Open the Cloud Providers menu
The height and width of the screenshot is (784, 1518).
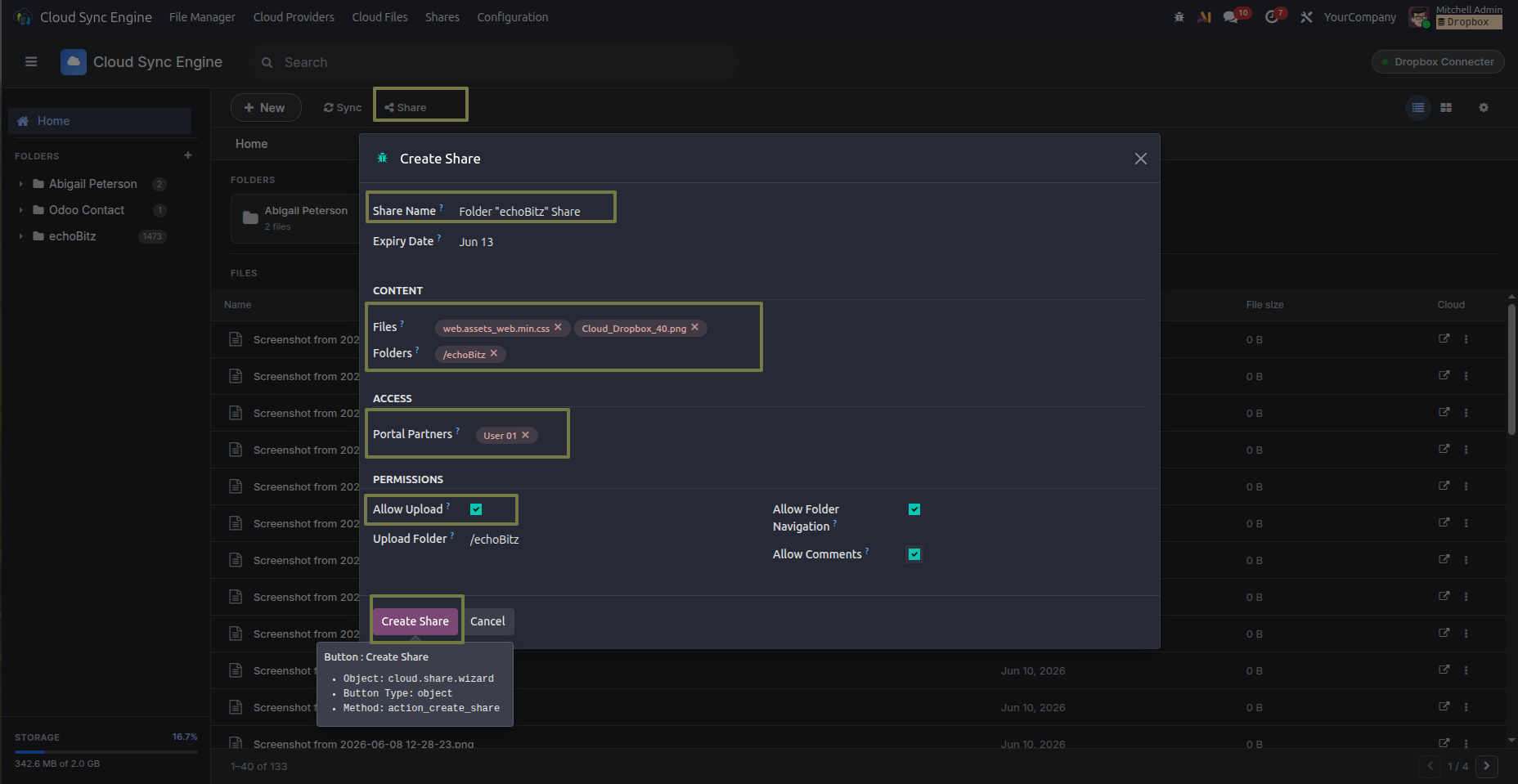tap(294, 17)
